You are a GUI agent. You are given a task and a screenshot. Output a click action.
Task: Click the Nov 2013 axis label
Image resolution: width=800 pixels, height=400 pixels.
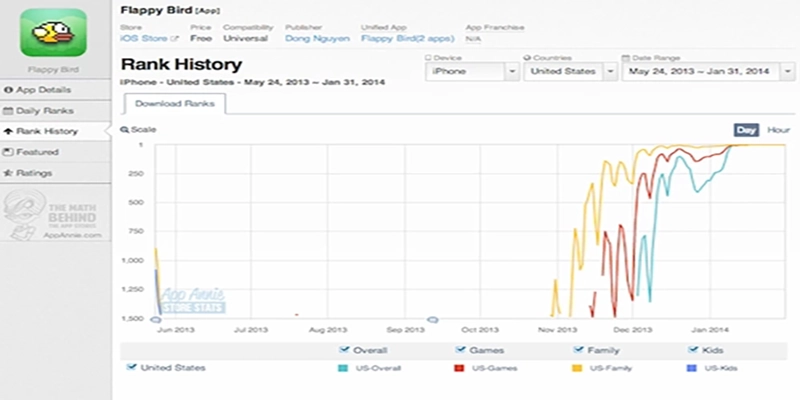(557, 330)
